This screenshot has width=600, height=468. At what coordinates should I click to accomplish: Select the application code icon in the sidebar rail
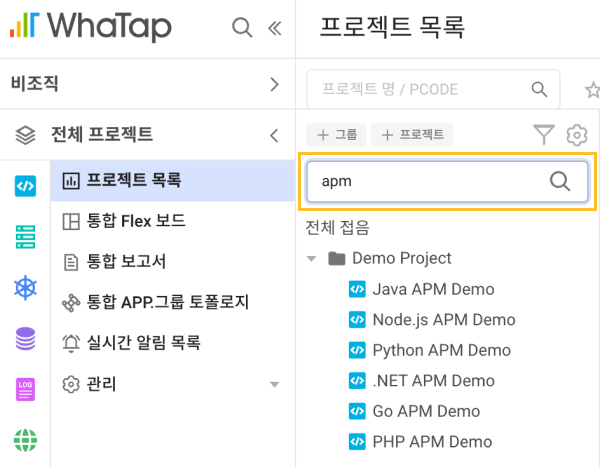pos(25,186)
